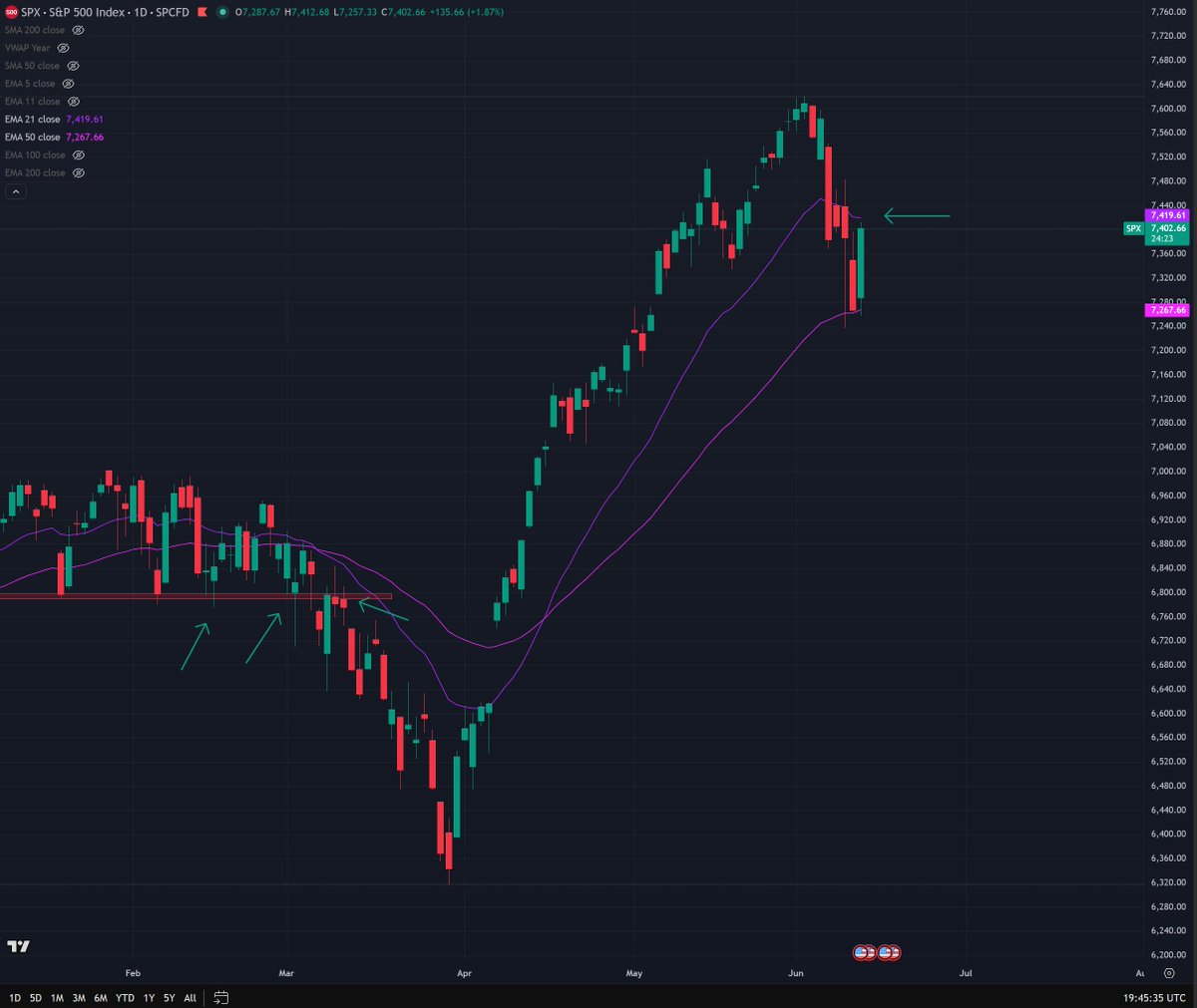Click the 19:45:35 UTC timezone clock
This screenshot has height=1008, width=1197.
tap(1154, 997)
